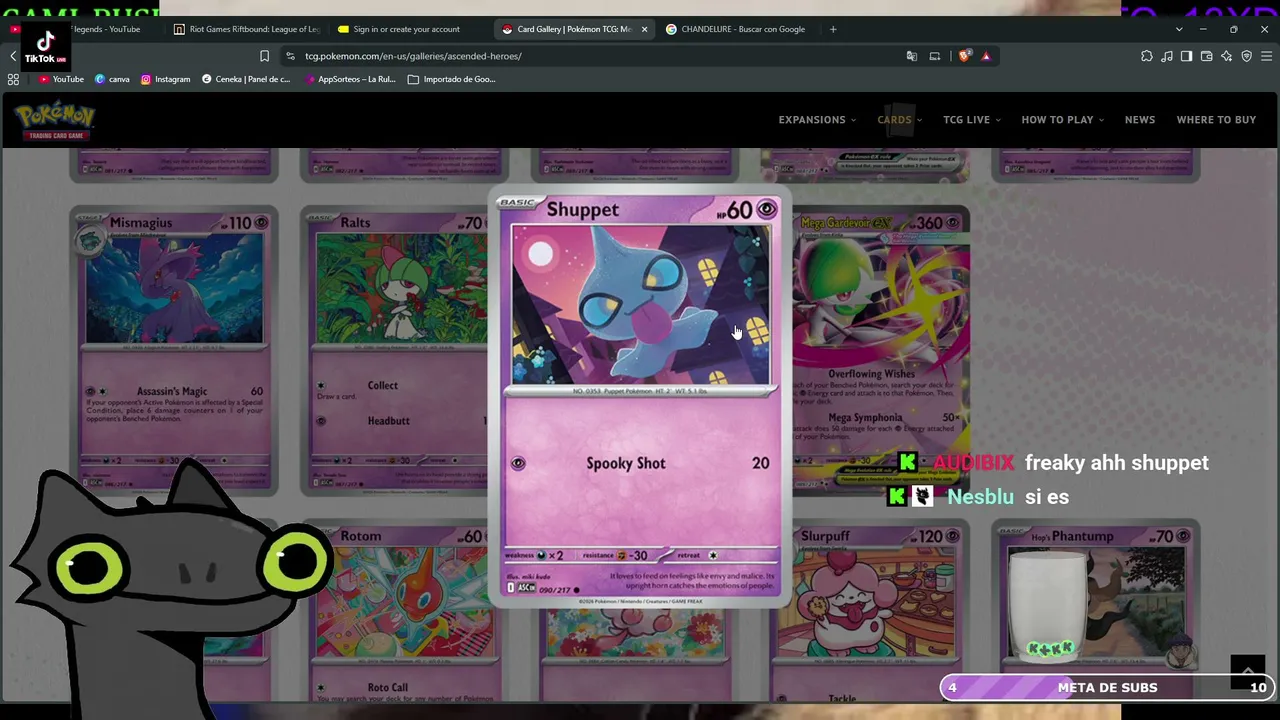
Task: Open Ceneka Panel bookmark
Action: [x=246, y=79]
